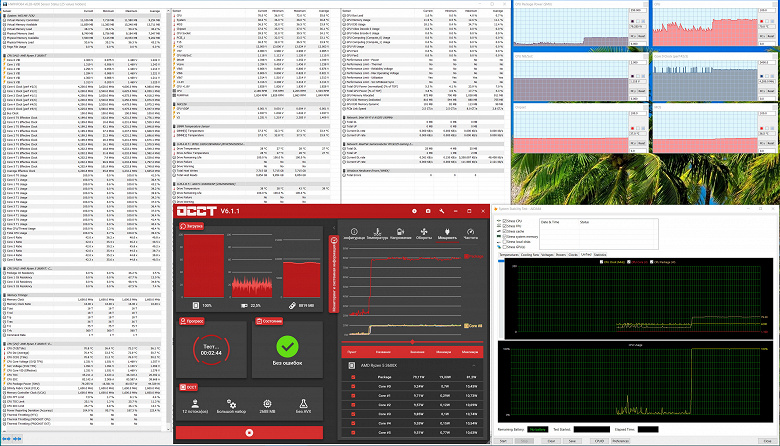
Task: Click red color swatch in CPU graph window
Action: (x=761, y=21)
